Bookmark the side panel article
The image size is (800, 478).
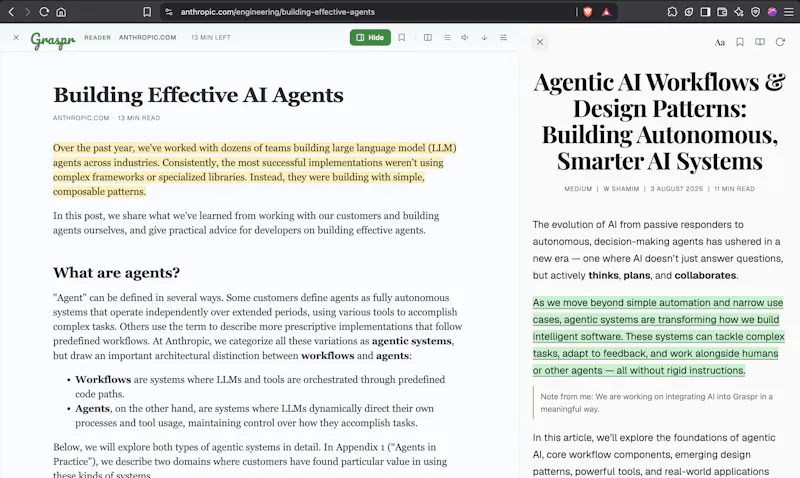(x=740, y=42)
